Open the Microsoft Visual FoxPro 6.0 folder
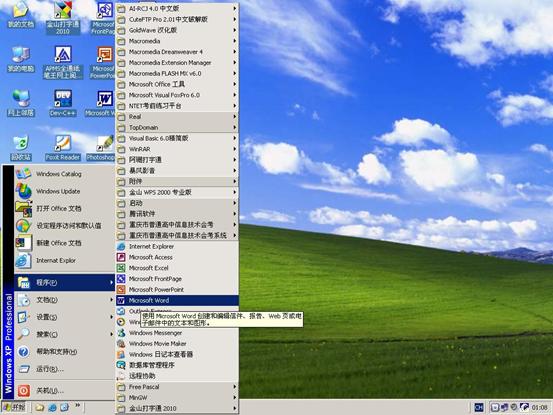 (177, 95)
